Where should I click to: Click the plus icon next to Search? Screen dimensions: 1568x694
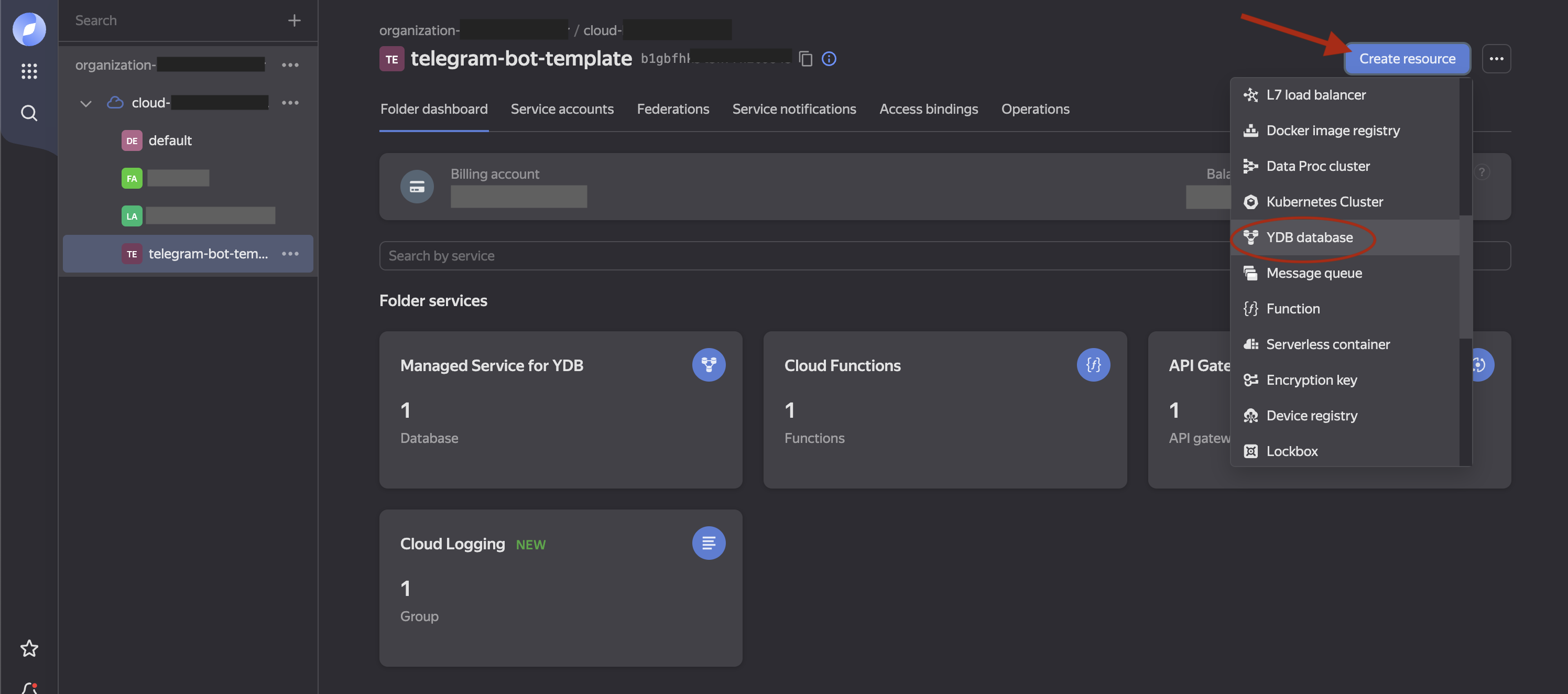[294, 20]
